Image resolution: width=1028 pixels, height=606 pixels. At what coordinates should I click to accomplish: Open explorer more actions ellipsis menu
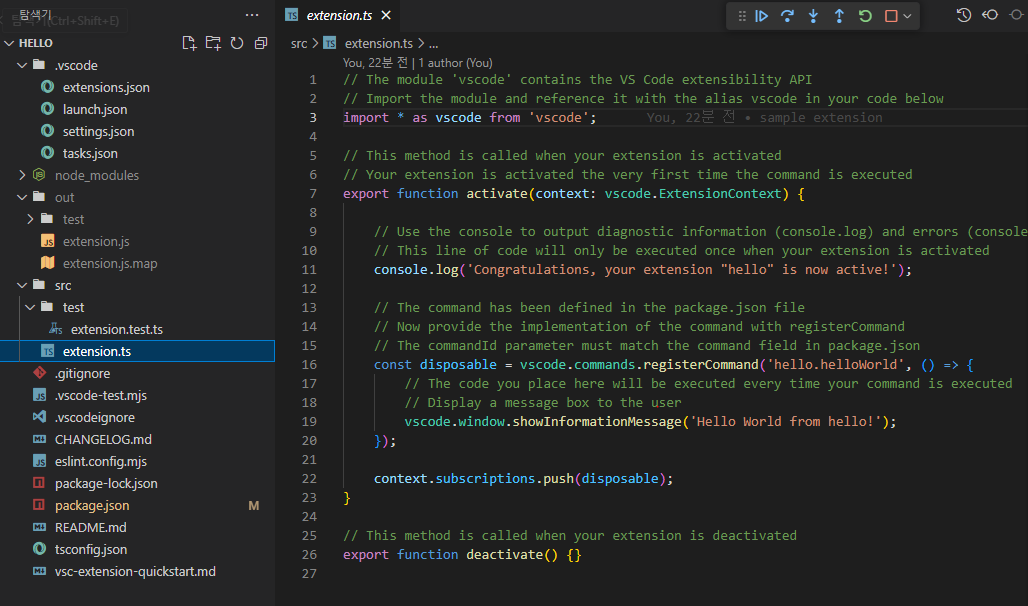(252, 15)
